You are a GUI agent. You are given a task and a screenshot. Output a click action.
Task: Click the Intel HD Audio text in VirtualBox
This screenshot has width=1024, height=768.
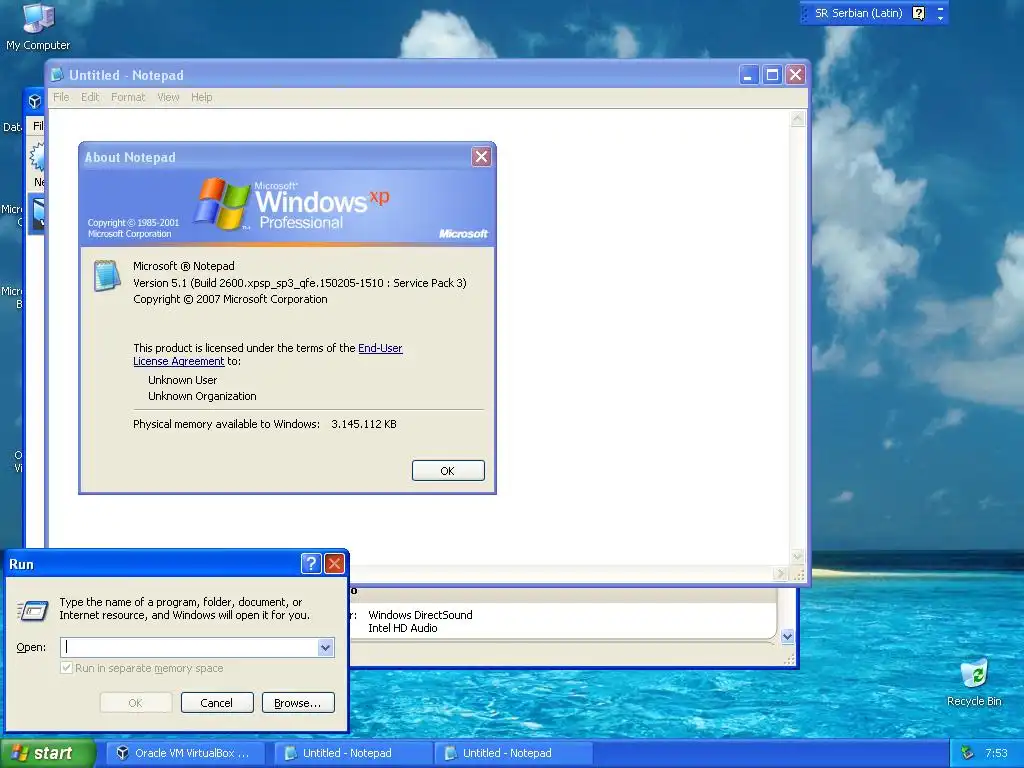point(402,628)
